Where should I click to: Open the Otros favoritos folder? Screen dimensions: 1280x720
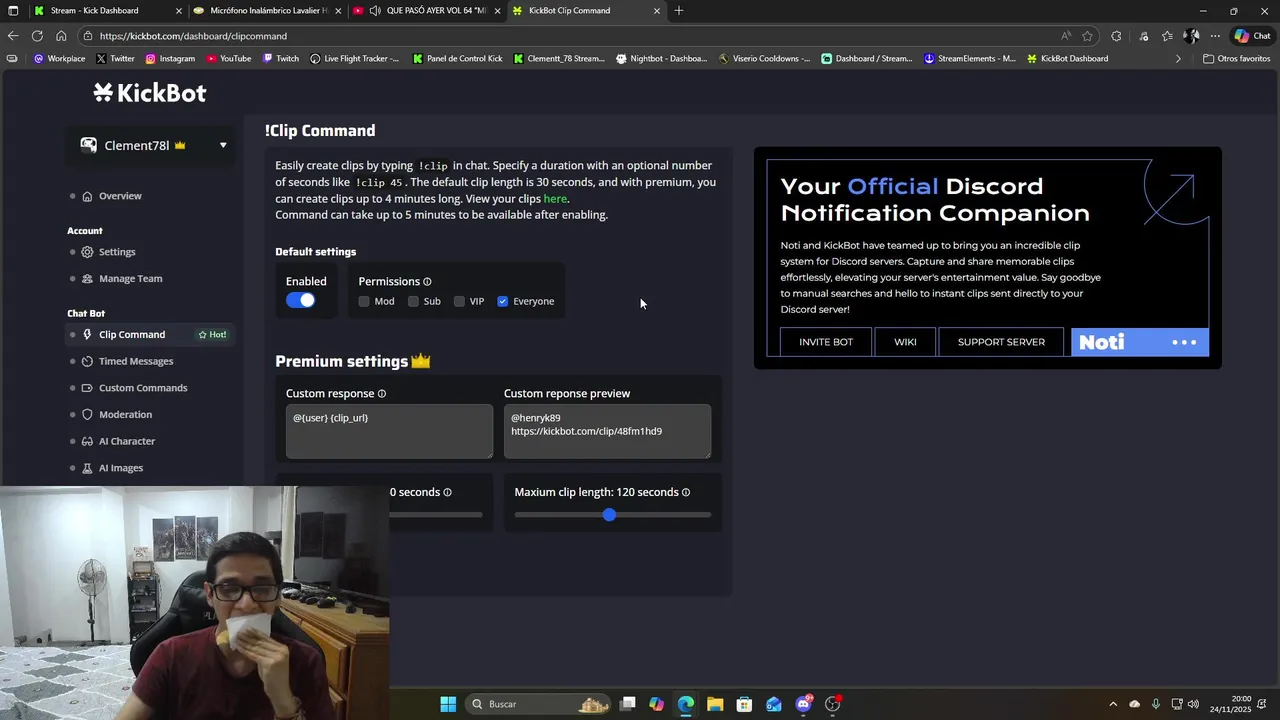pos(1236,59)
